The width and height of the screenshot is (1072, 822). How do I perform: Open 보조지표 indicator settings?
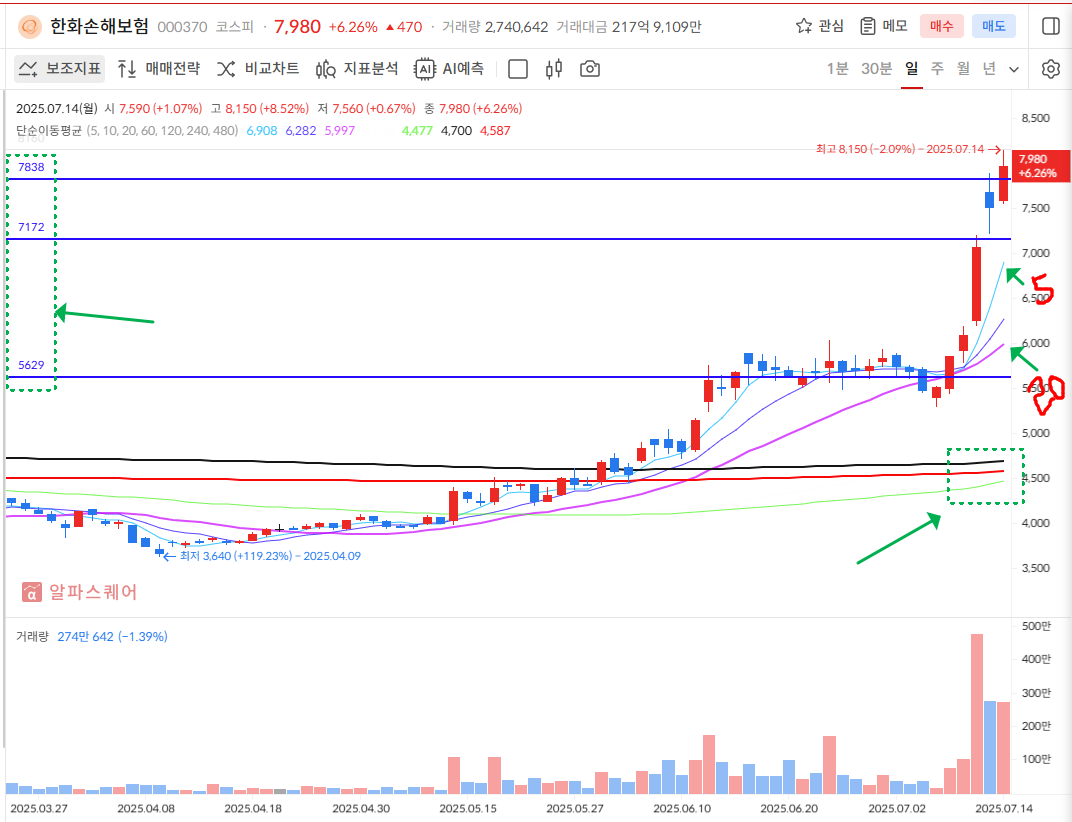(x=59, y=68)
